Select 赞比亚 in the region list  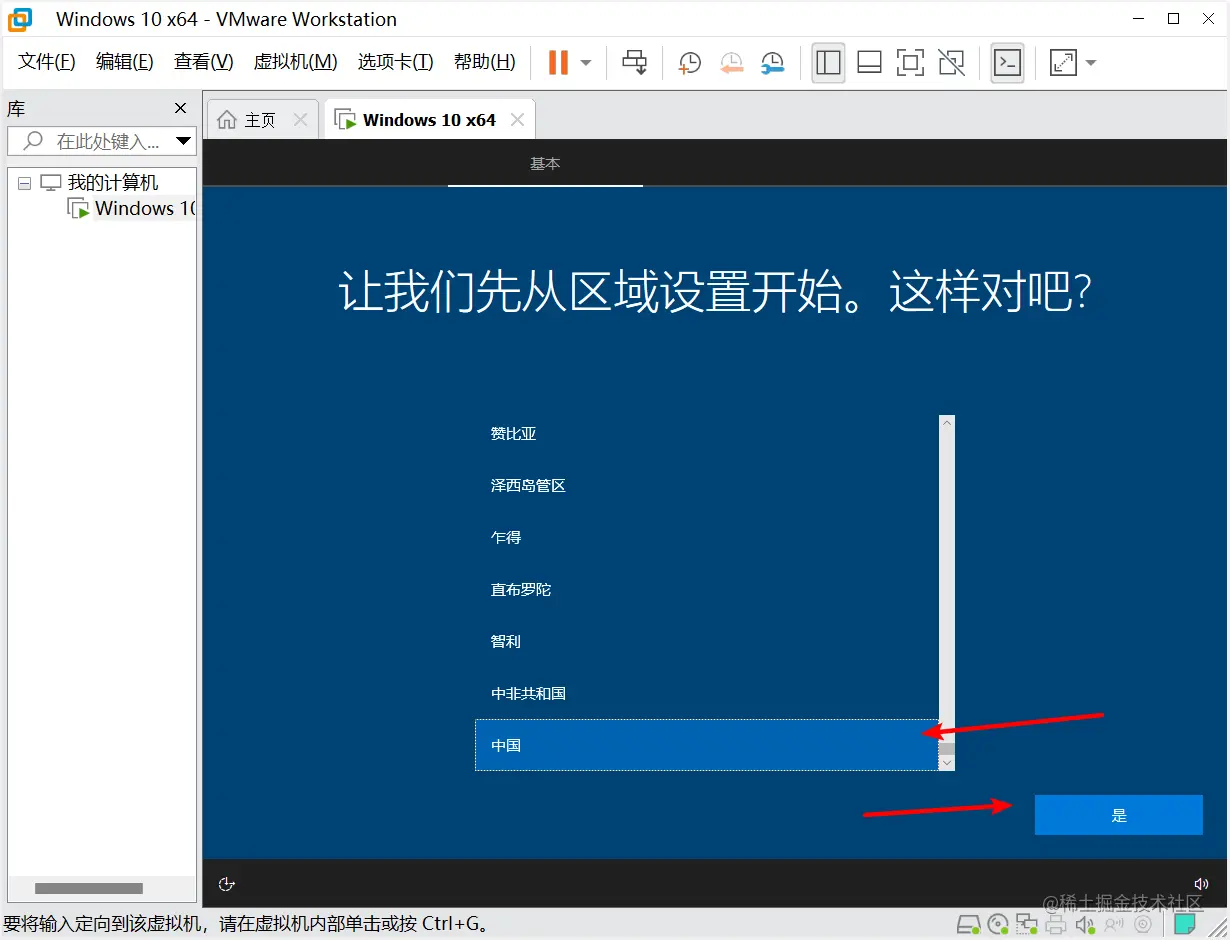pos(707,433)
